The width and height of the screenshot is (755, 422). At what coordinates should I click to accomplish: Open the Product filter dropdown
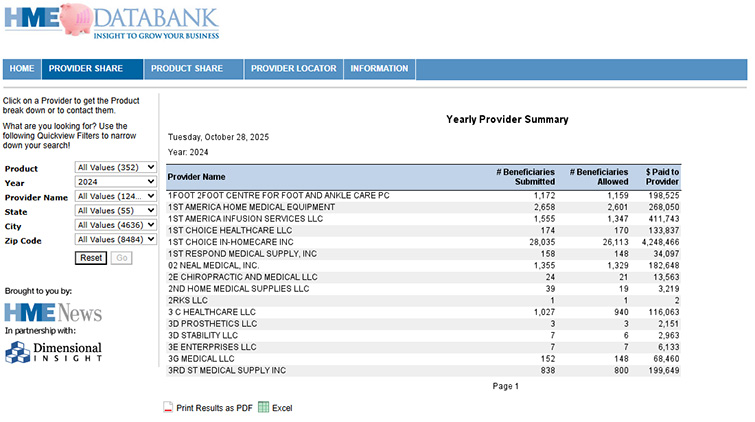pyautogui.click(x=116, y=167)
